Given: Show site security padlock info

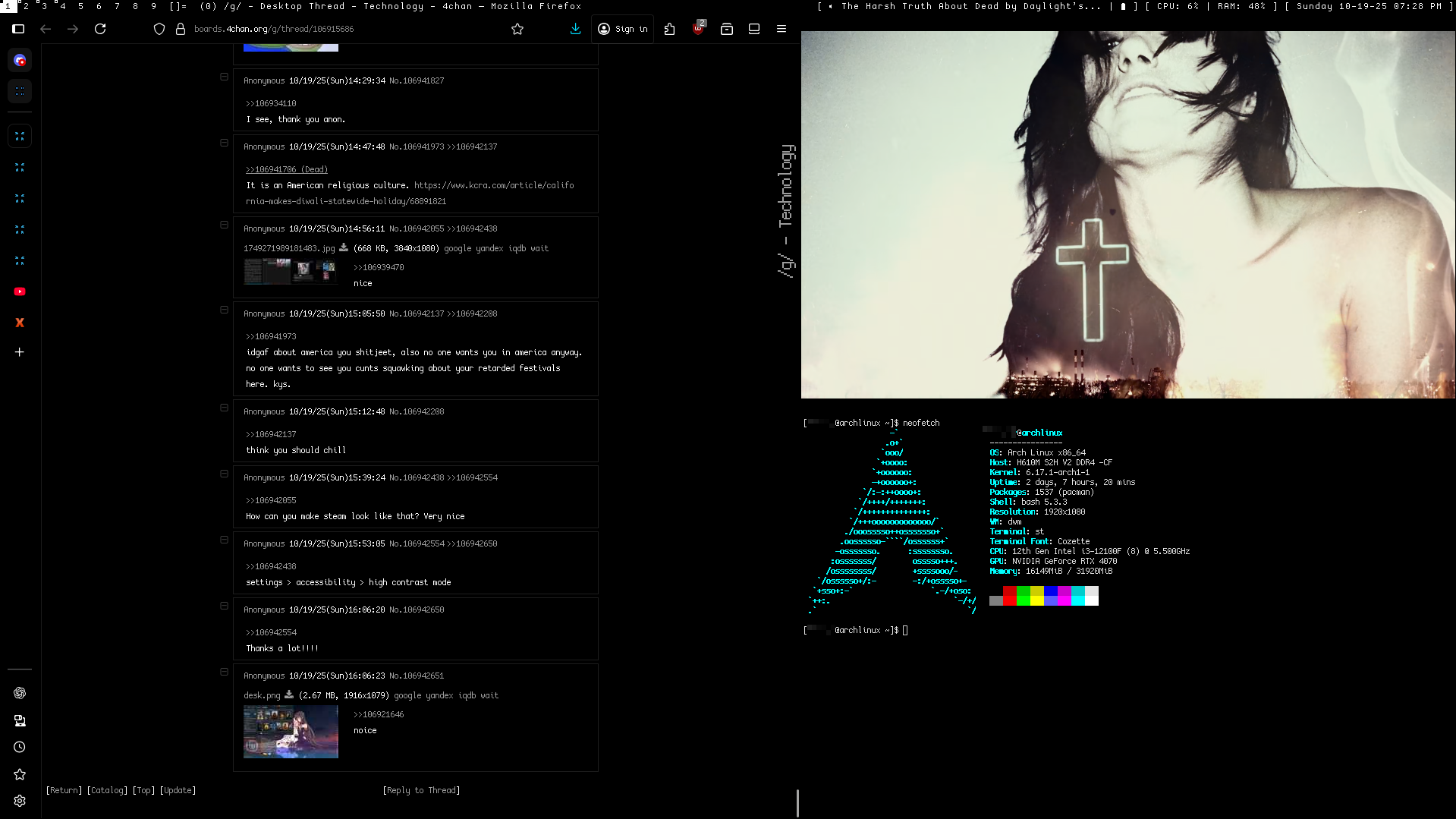Looking at the screenshot, I should point(181,29).
